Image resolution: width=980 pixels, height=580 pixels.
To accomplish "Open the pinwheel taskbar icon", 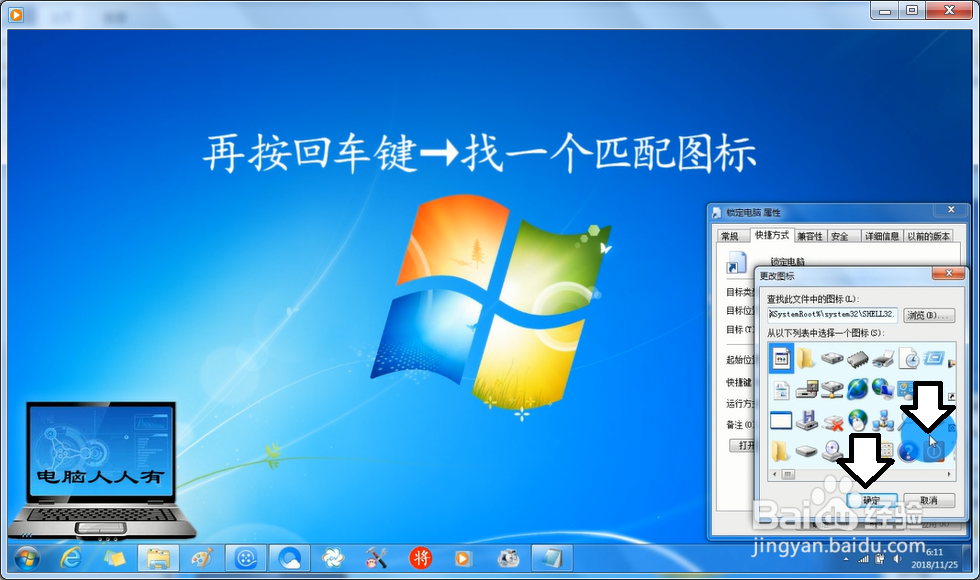I will click(332, 558).
